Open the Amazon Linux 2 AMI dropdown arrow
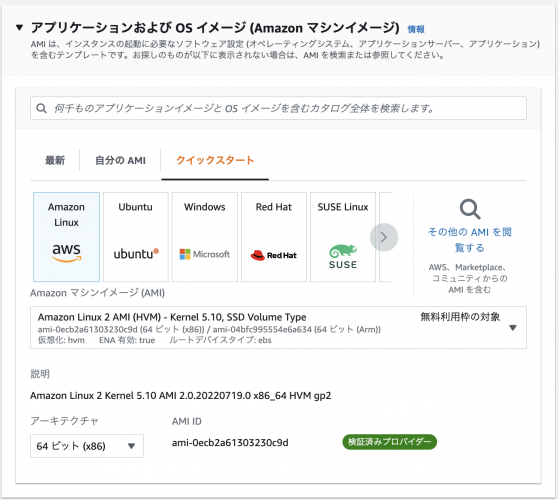Viewport: 559px width, 500px height. 513,328
